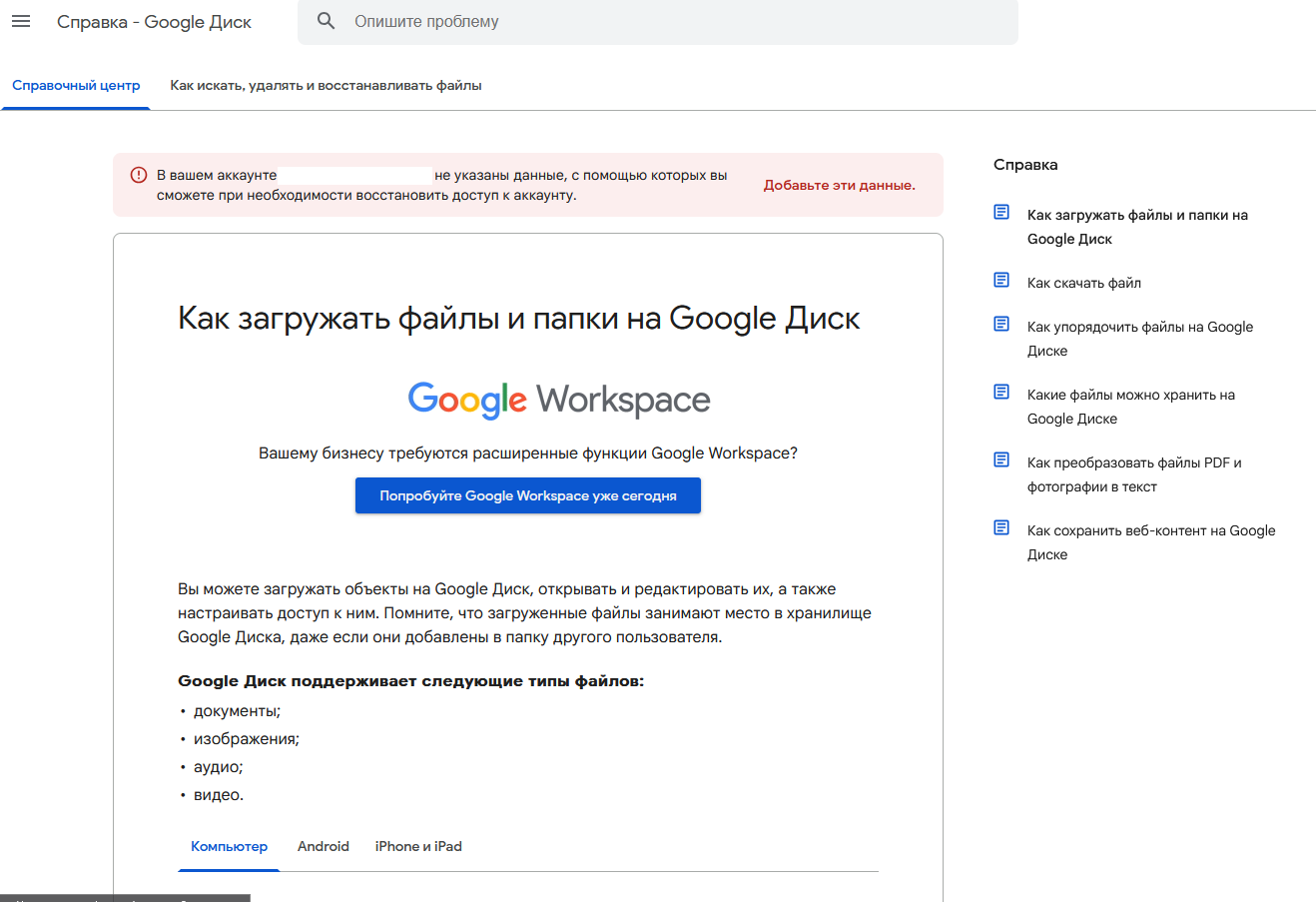Screen dimensions: 1316x902
Task: Switch to the 'iPhone и iPad' tab
Action: pos(418,846)
